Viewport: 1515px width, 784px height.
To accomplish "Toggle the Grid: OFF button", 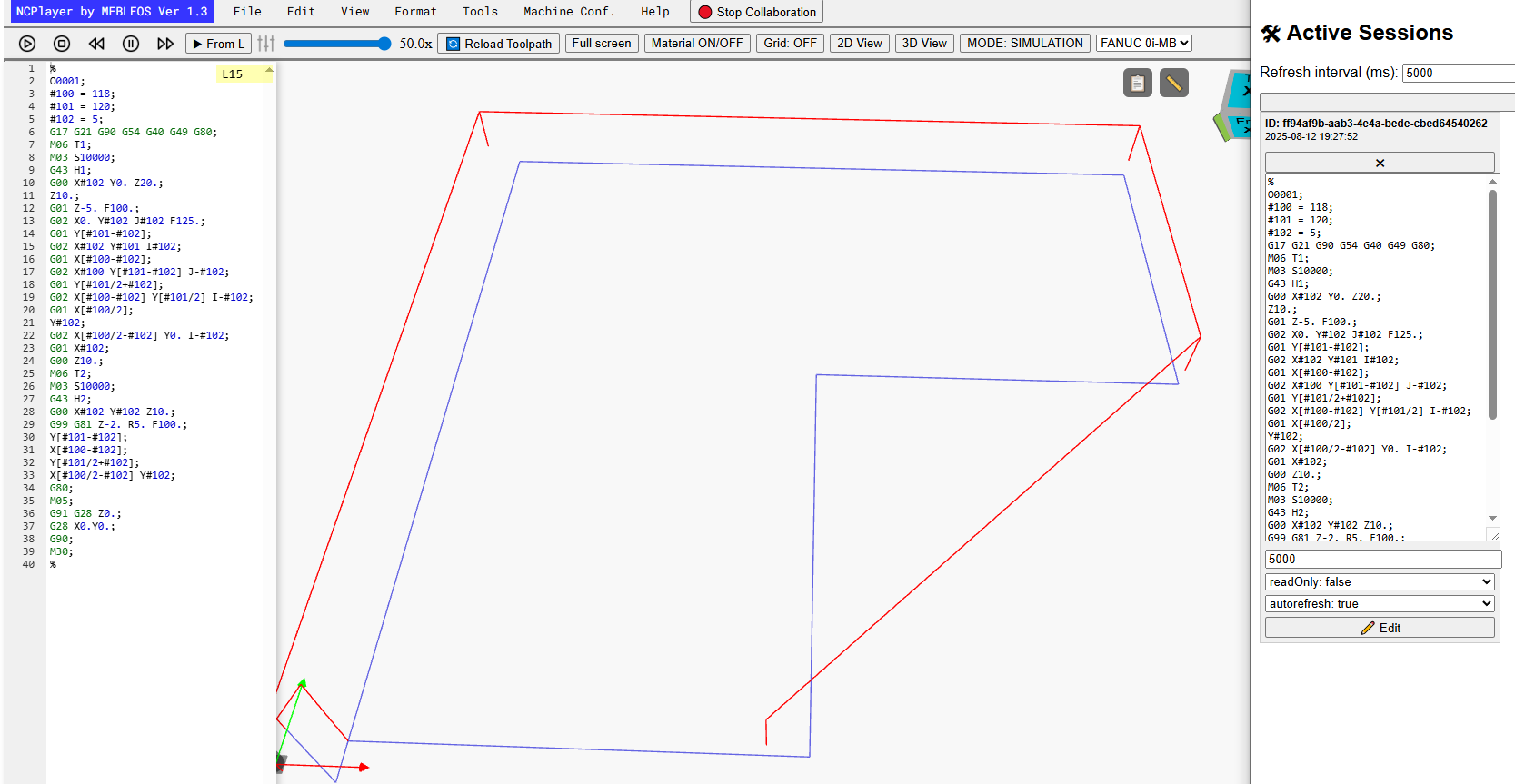I will [790, 43].
